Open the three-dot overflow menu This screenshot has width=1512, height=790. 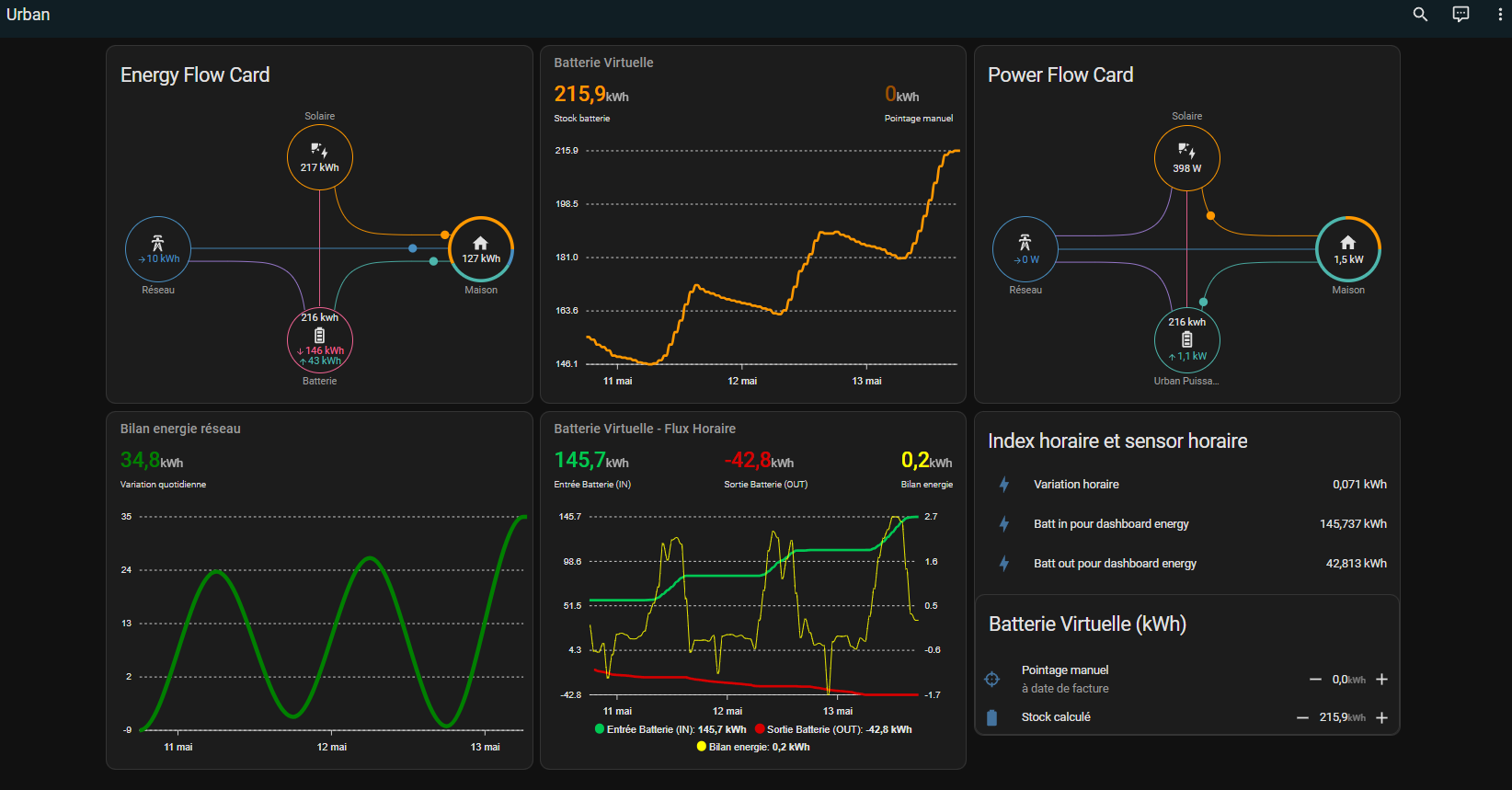1500,15
